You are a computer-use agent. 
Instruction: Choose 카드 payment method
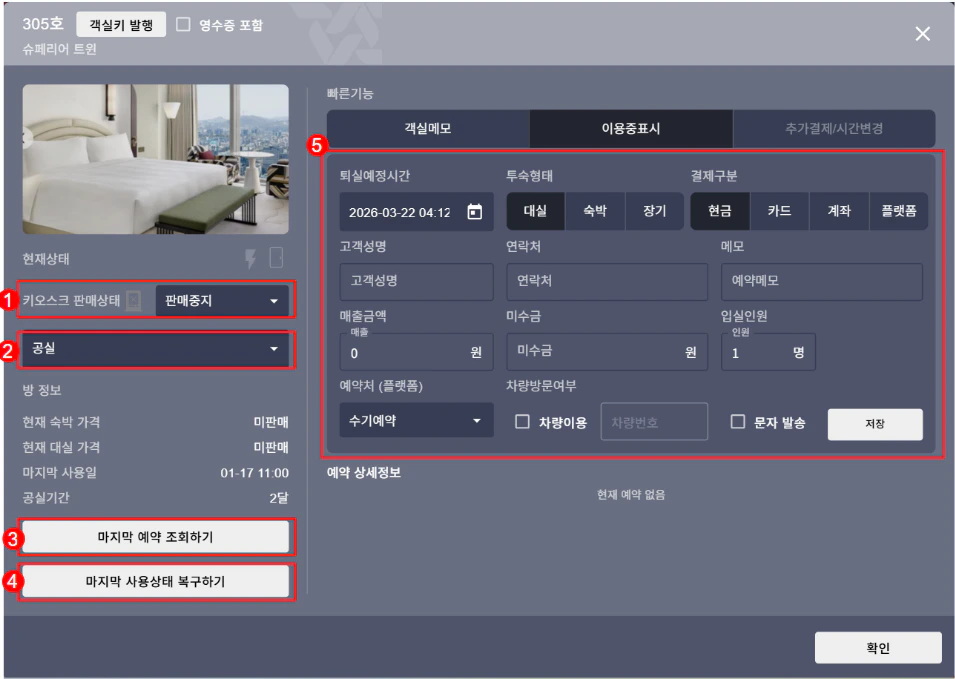(x=780, y=211)
